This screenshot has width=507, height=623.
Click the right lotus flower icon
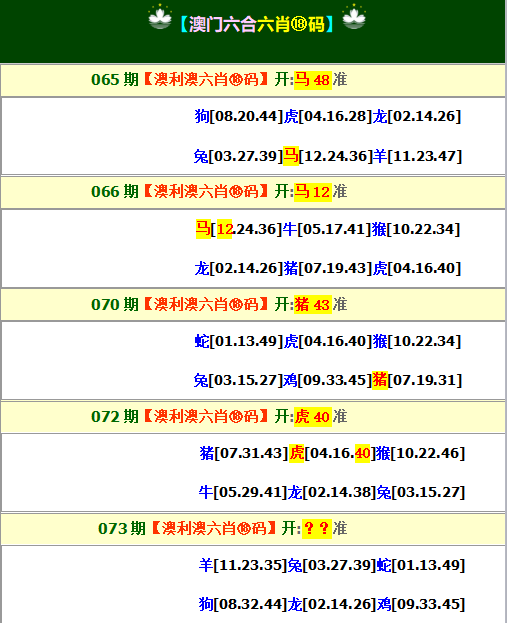354,17
